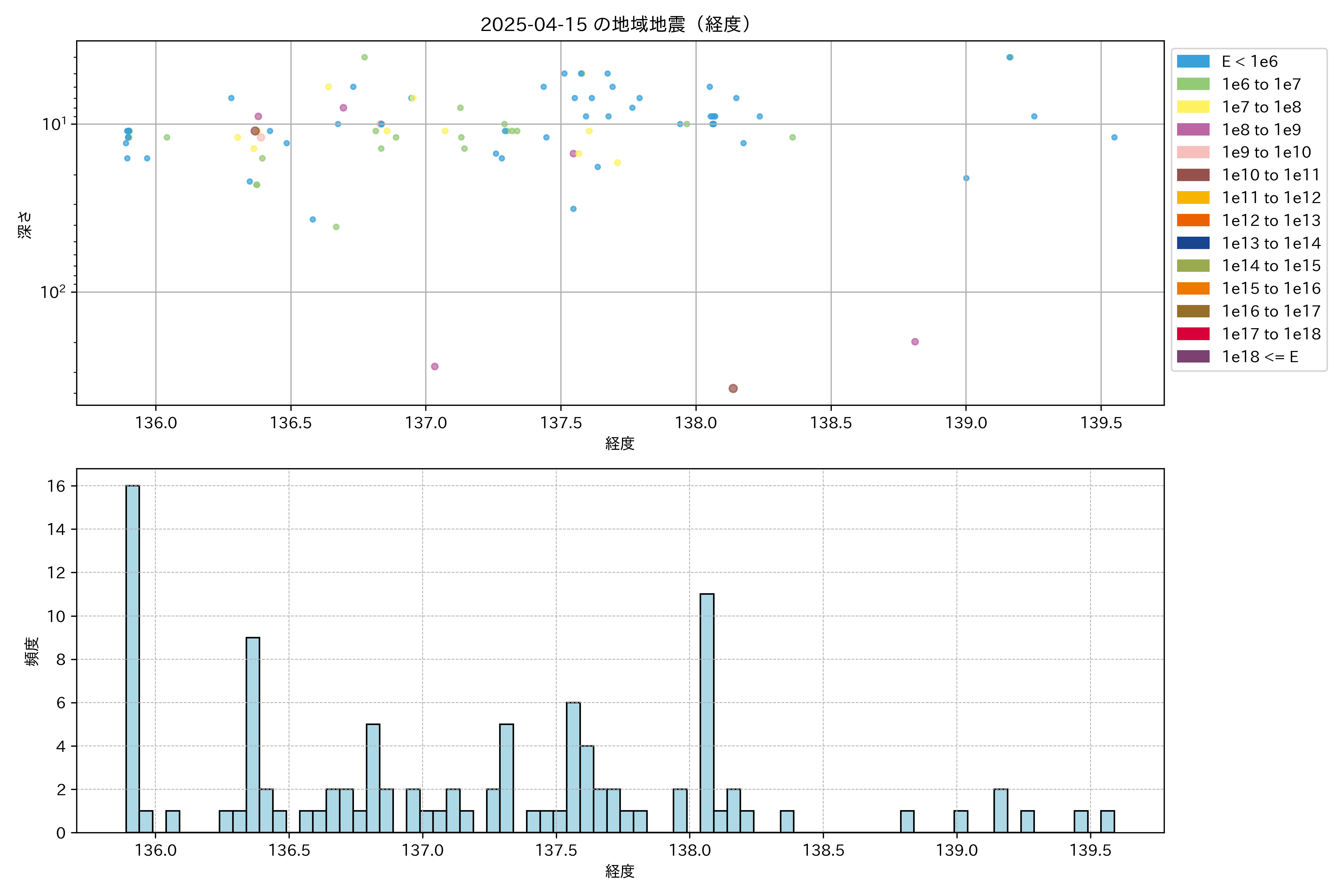Click the large brown dot near longitude 138.1
Screen dimensions: 1344x896
(x=733, y=389)
